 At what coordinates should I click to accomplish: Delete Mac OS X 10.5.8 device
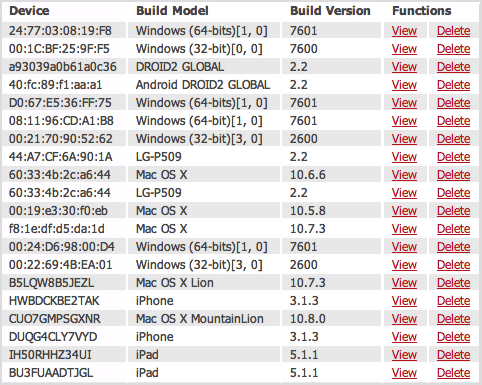point(454,211)
